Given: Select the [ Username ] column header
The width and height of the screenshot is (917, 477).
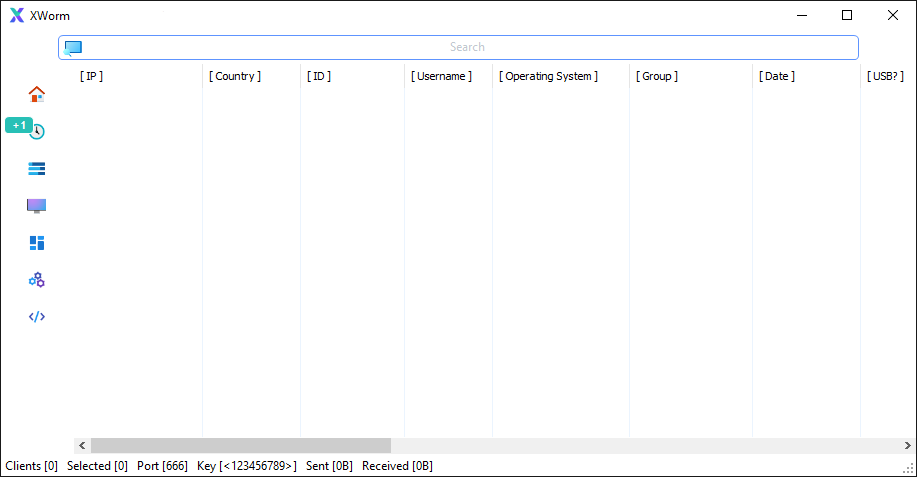Looking at the screenshot, I should [x=441, y=76].
